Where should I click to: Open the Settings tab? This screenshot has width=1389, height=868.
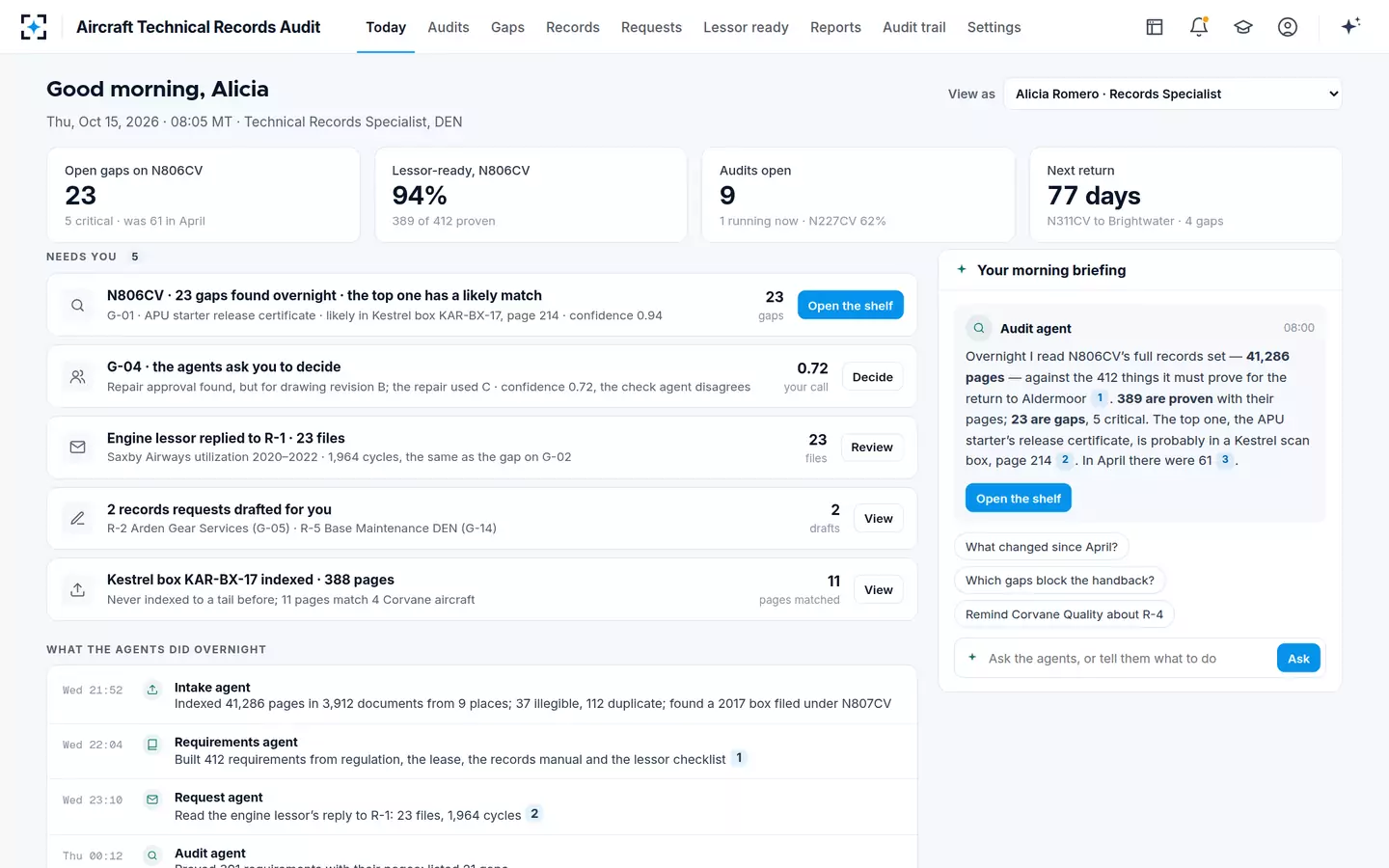tap(994, 27)
